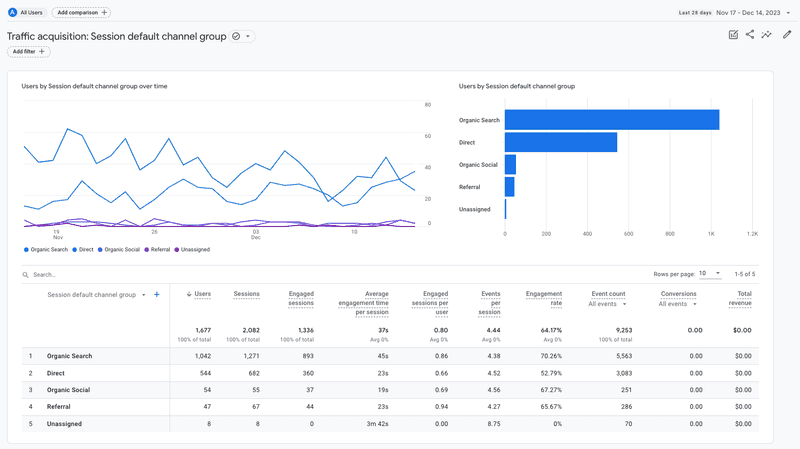The image size is (800, 449).
Task: Click the report status checkmark icon
Action: [x=237, y=37]
